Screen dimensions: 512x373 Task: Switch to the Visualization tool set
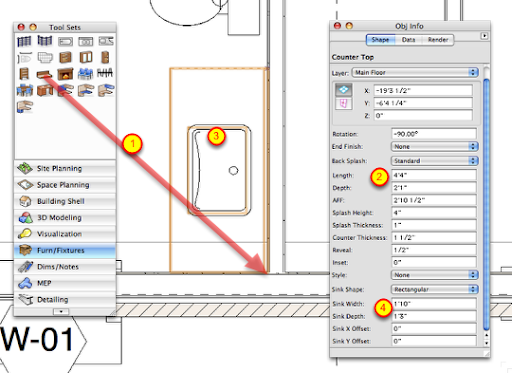click(65, 234)
